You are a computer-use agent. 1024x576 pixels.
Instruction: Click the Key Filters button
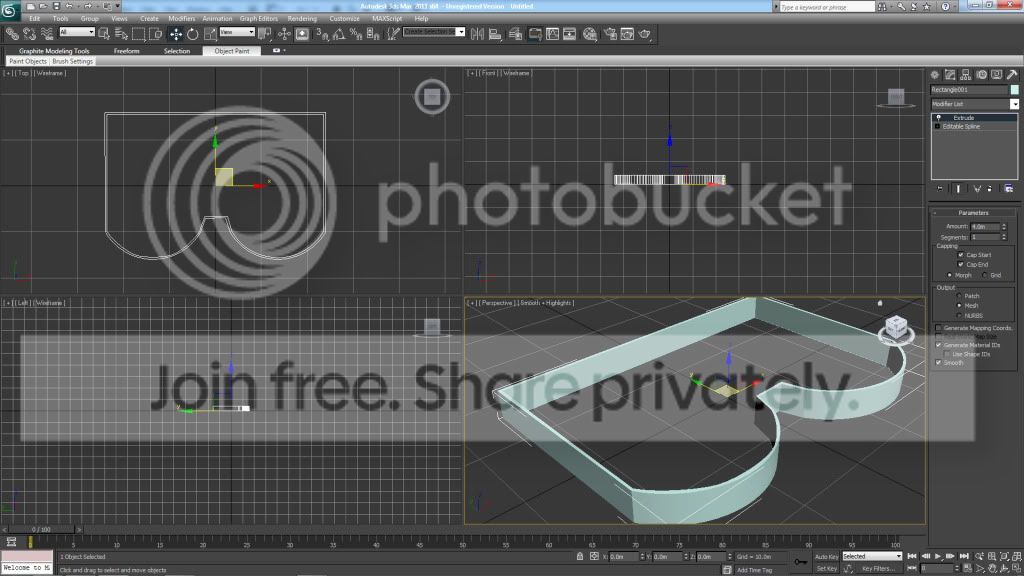tap(876, 569)
